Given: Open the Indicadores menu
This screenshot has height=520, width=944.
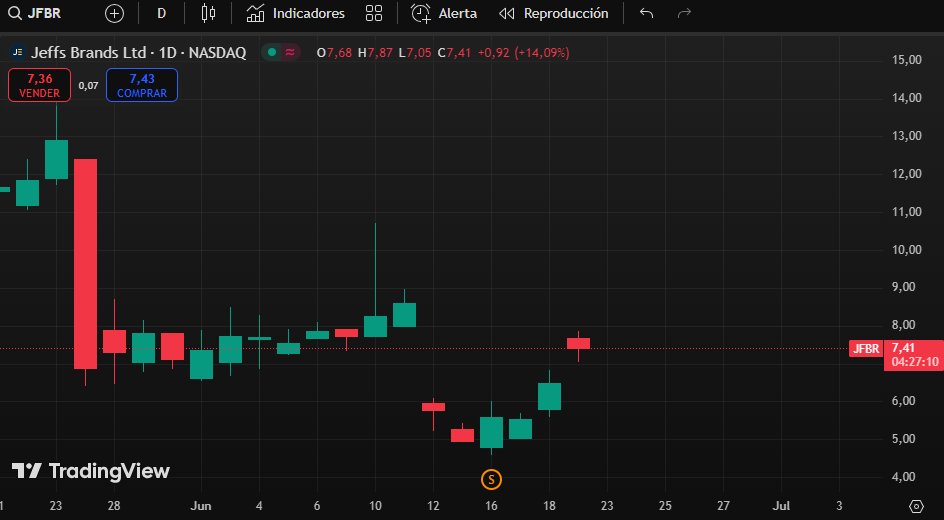Looking at the screenshot, I should 296,13.
